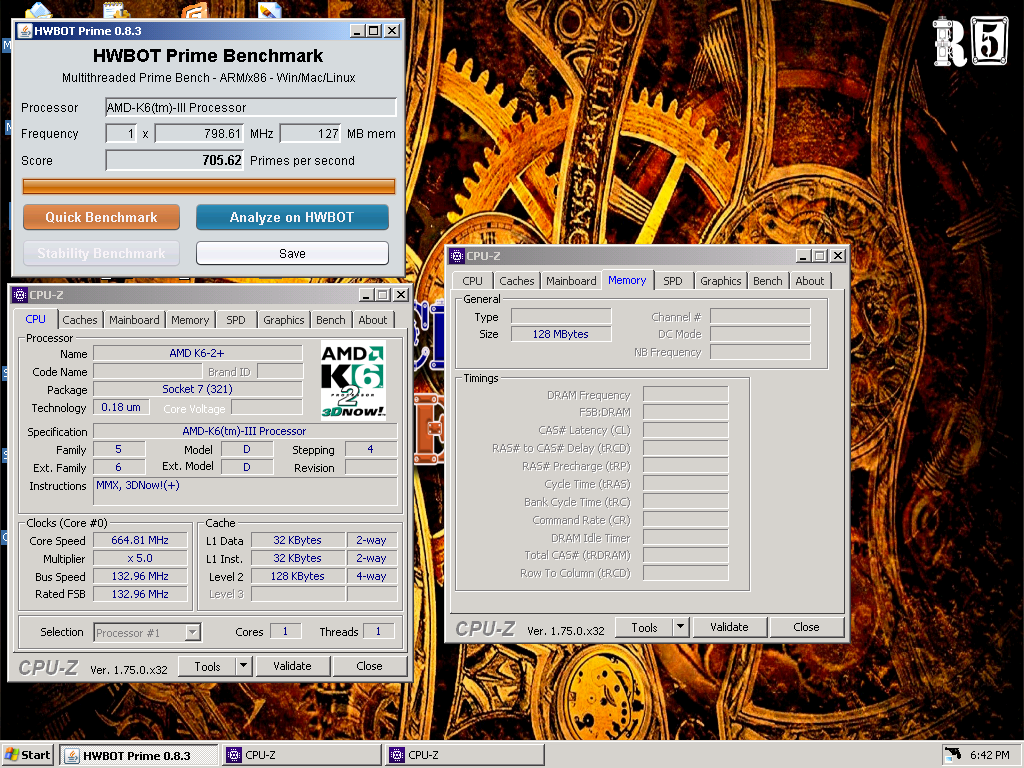
Task: Click Tools button in right CPU-Z window
Action: 644,627
